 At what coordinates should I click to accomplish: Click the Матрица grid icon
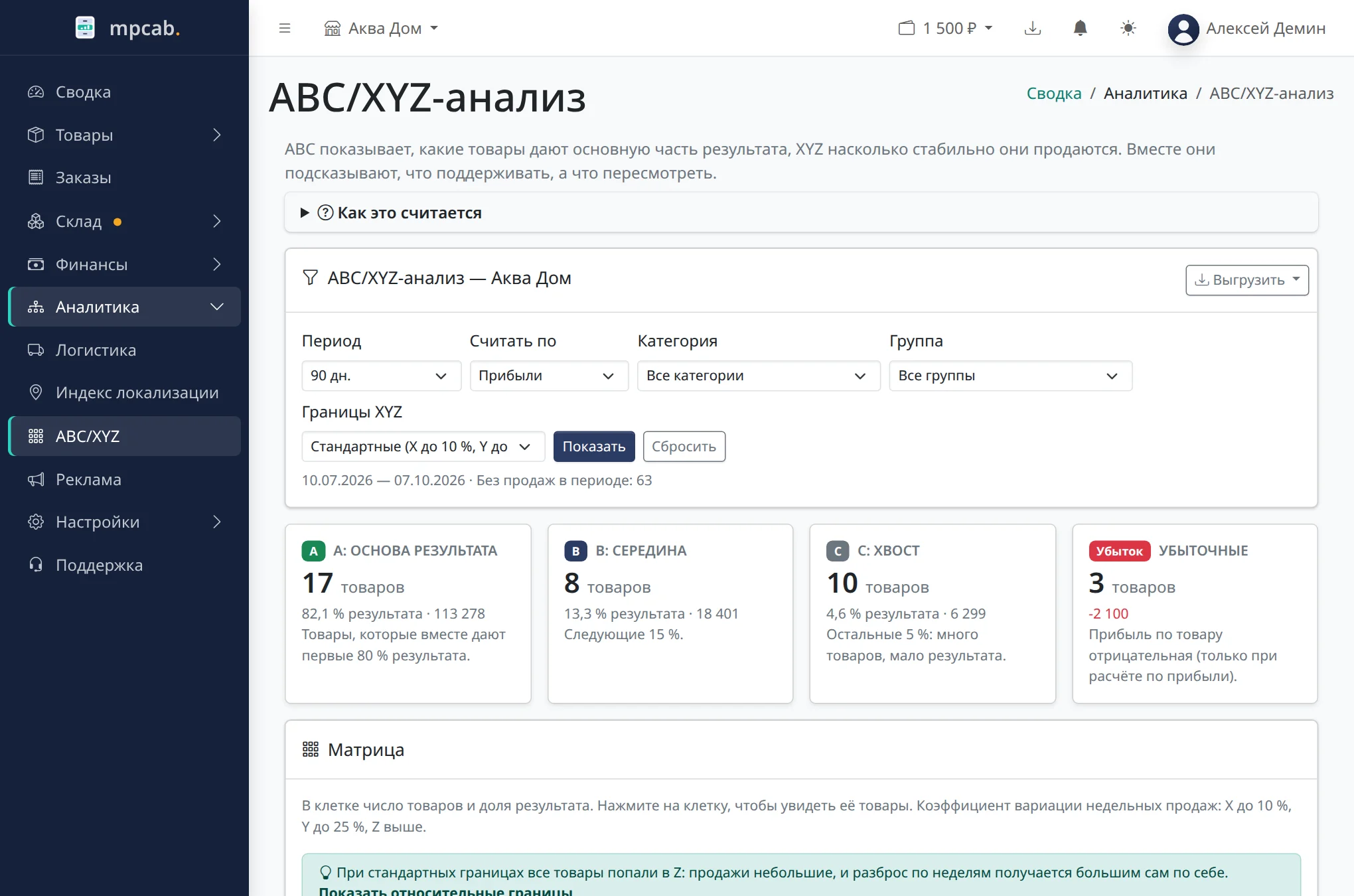311,749
